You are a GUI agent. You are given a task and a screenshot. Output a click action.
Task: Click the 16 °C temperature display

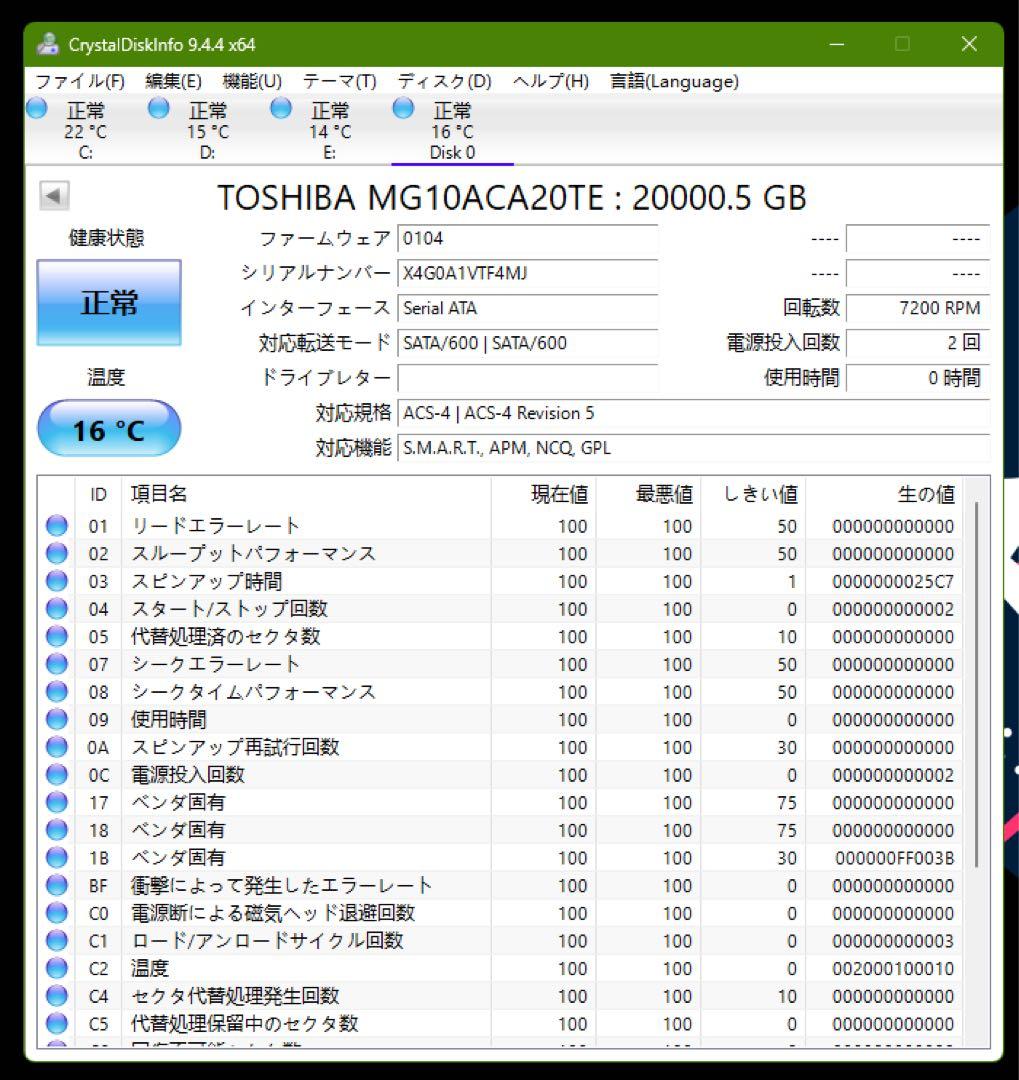click(108, 428)
